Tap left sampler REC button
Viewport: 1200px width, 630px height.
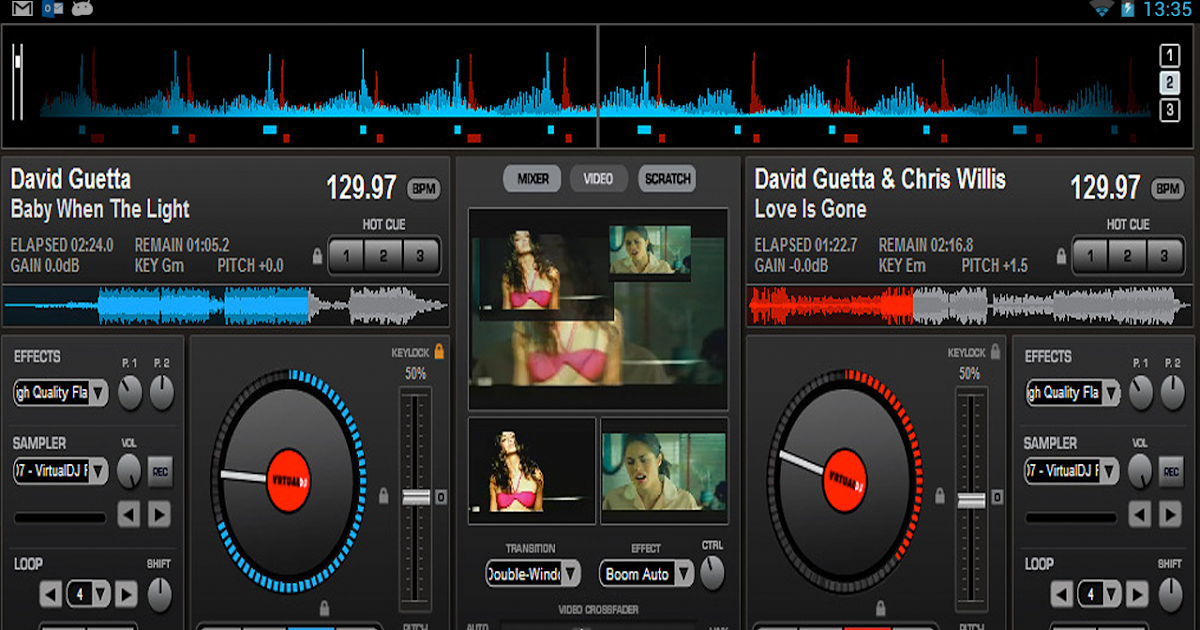[x=160, y=472]
